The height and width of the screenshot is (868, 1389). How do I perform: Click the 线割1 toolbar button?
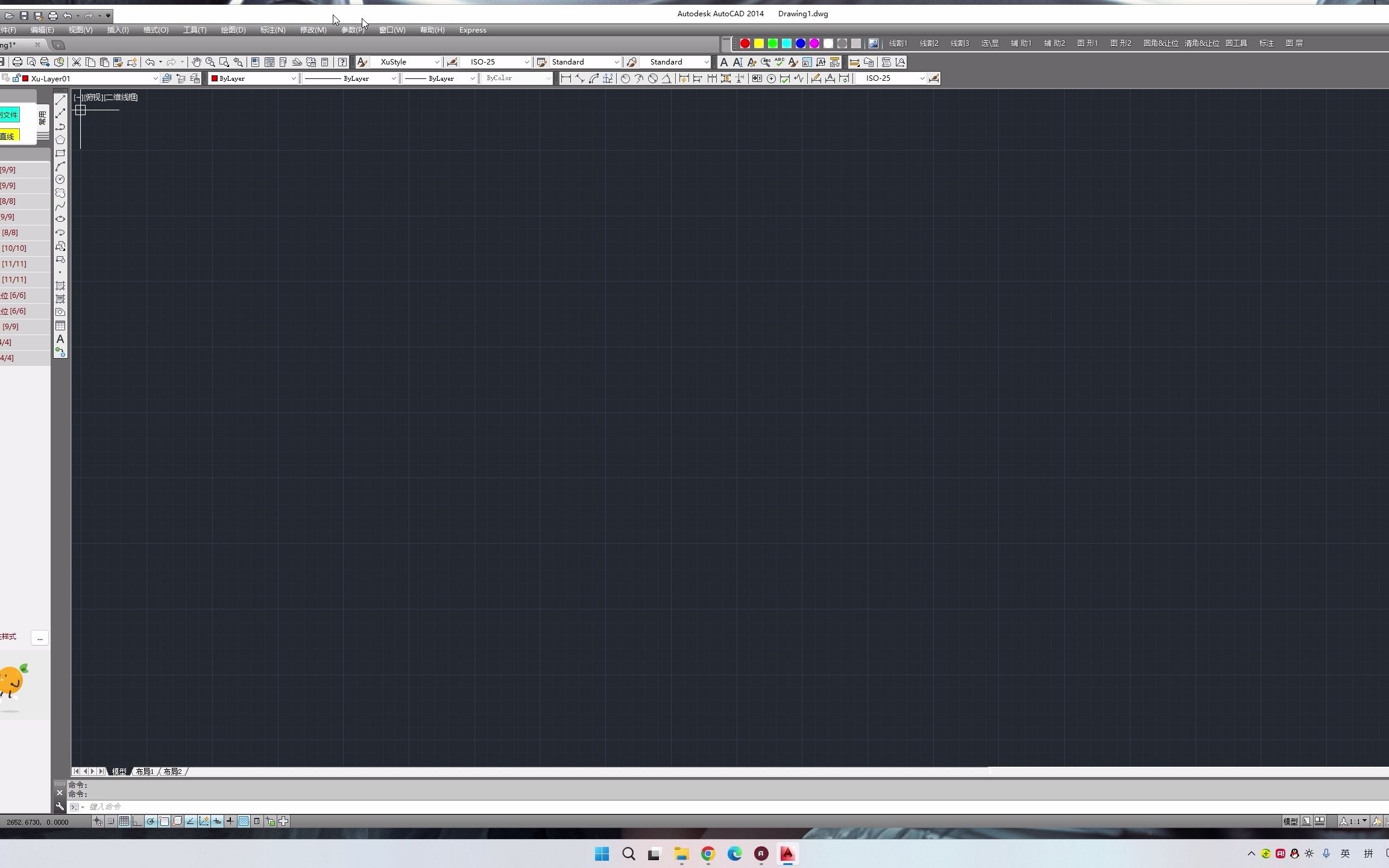pyautogui.click(x=898, y=43)
